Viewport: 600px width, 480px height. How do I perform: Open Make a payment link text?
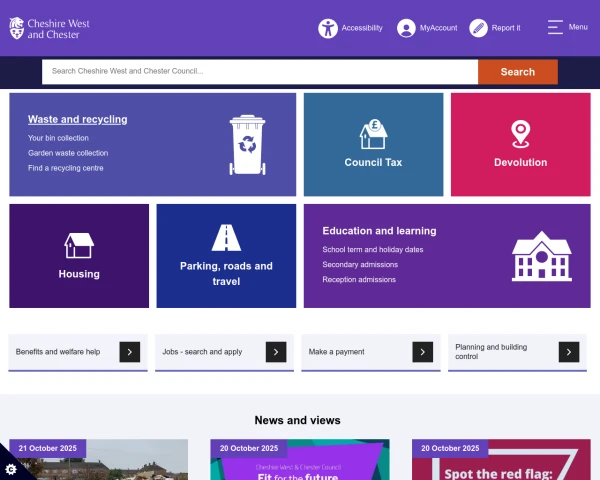click(x=336, y=352)
